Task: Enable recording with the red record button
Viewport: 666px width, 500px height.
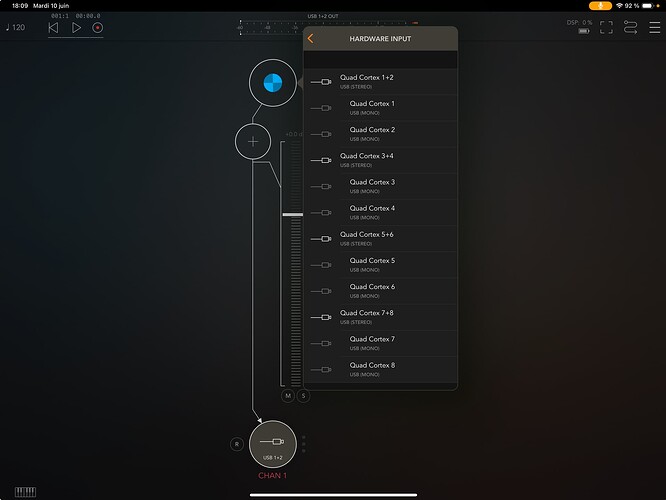Action: (x=98, y=28)
